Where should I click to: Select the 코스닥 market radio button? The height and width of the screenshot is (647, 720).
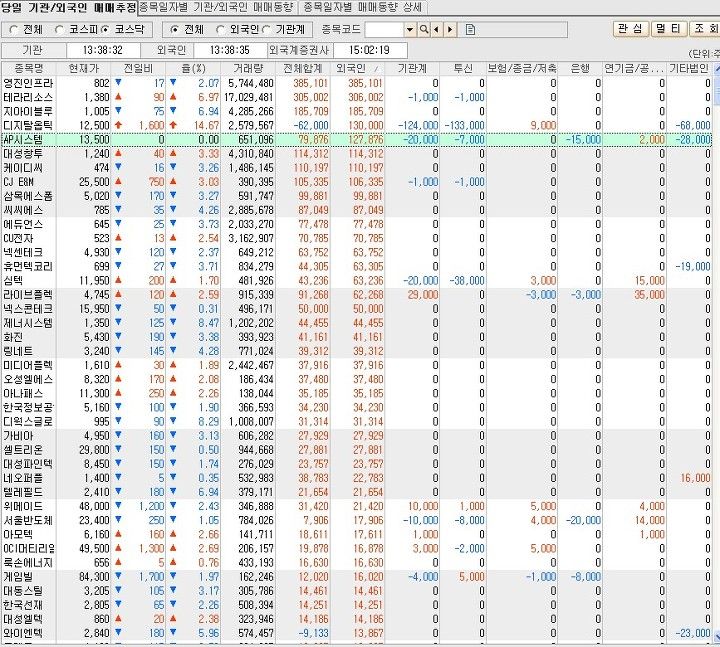point(105,30)
